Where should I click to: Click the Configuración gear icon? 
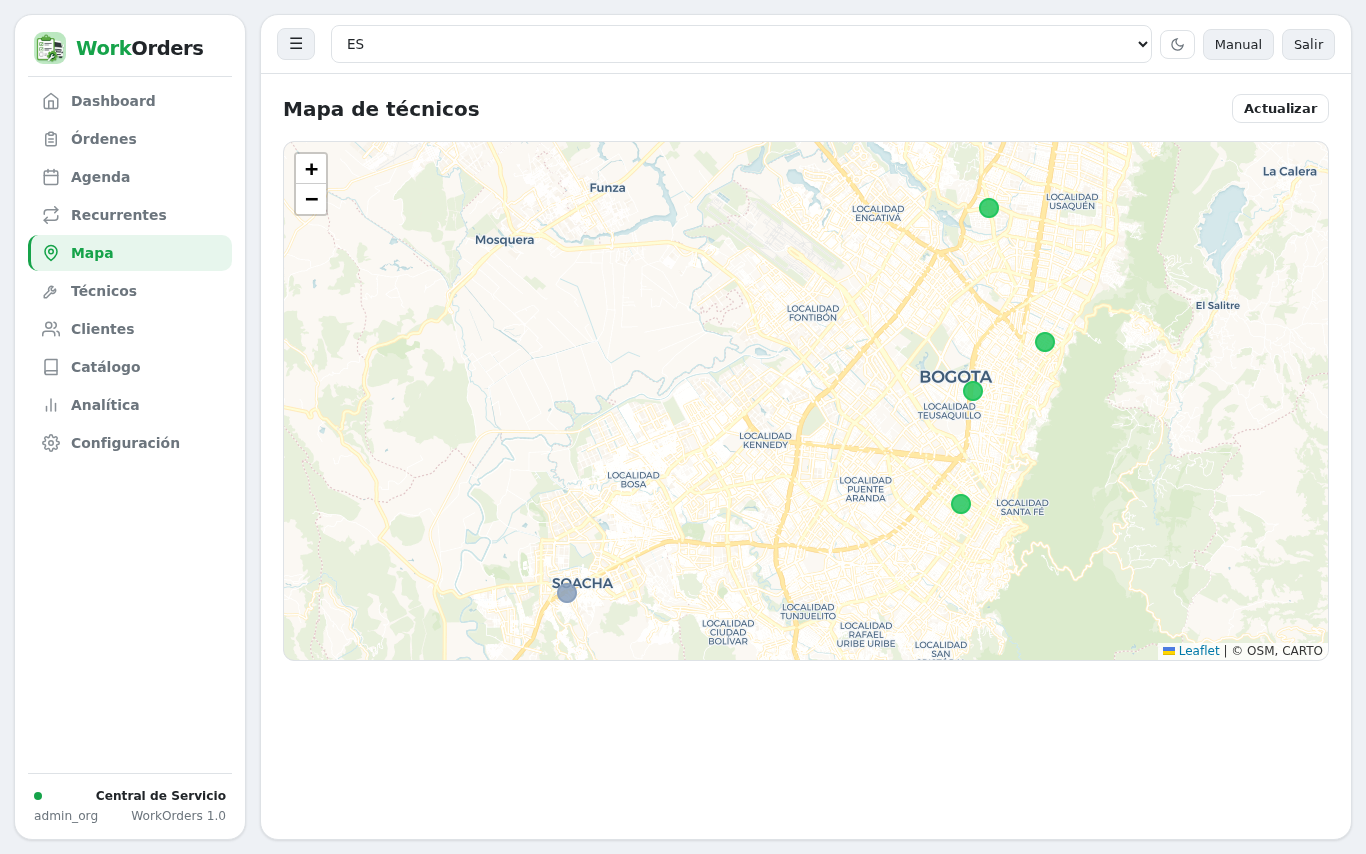(51, 443)
